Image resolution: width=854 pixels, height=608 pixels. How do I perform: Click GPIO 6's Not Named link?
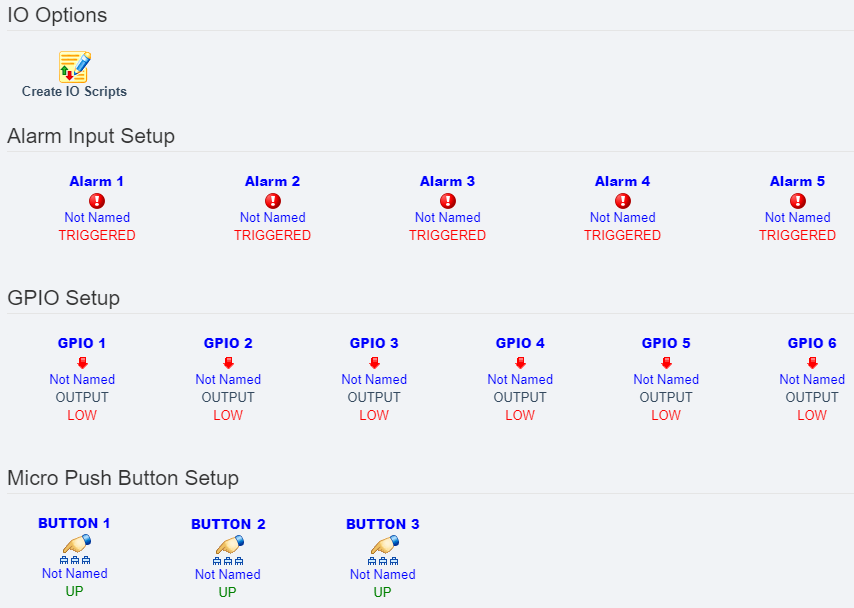pyautogui.click(x=812, y=379)
